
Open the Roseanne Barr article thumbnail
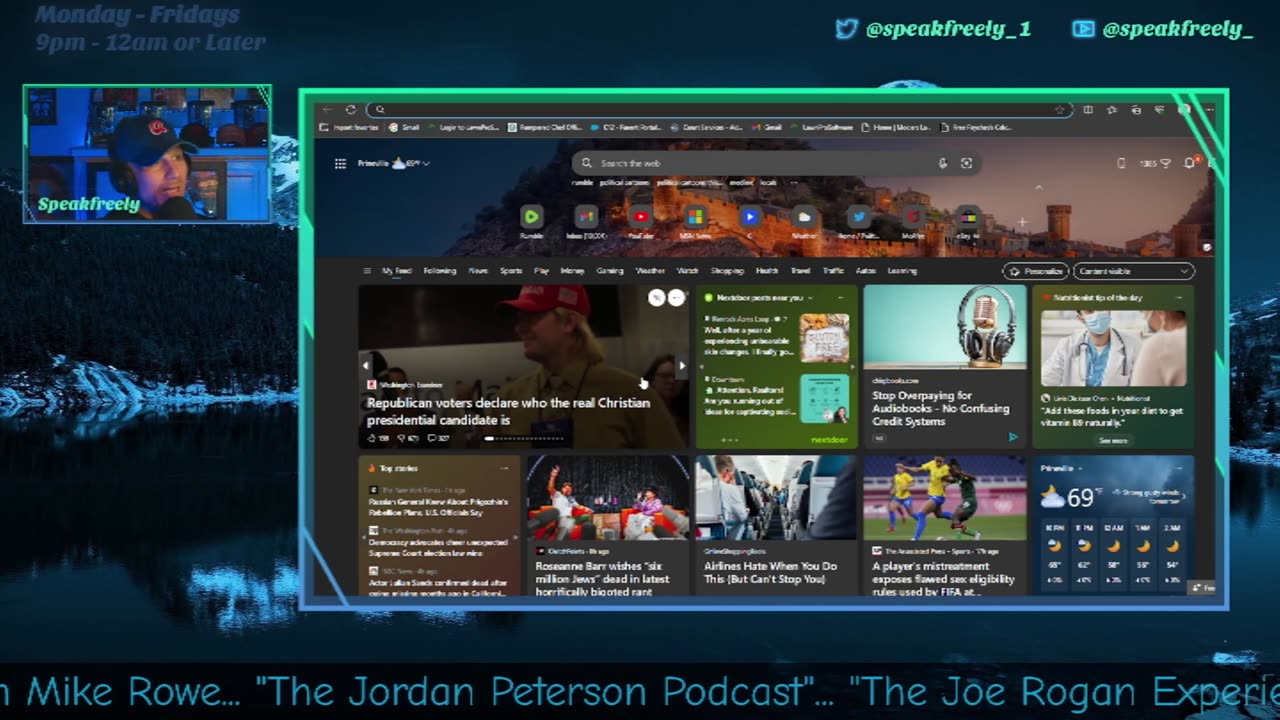click(x=608, y=498)
